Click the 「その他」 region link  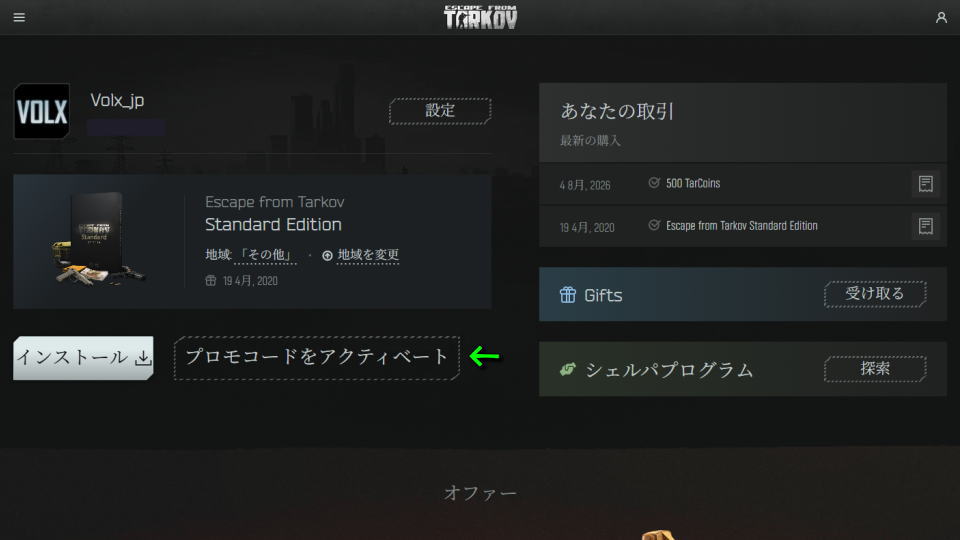(265, 255)
